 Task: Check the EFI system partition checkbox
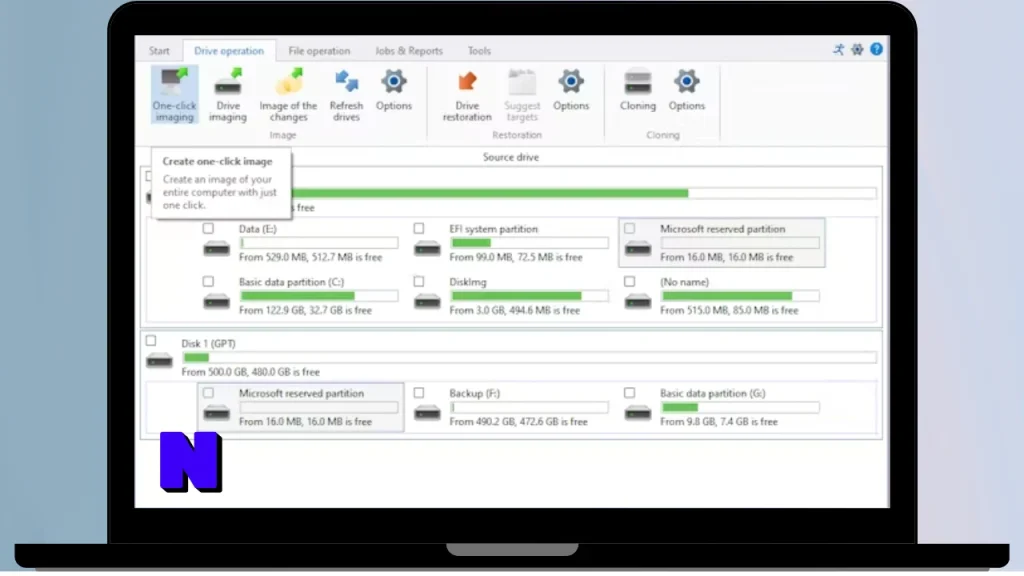(419, 229)
